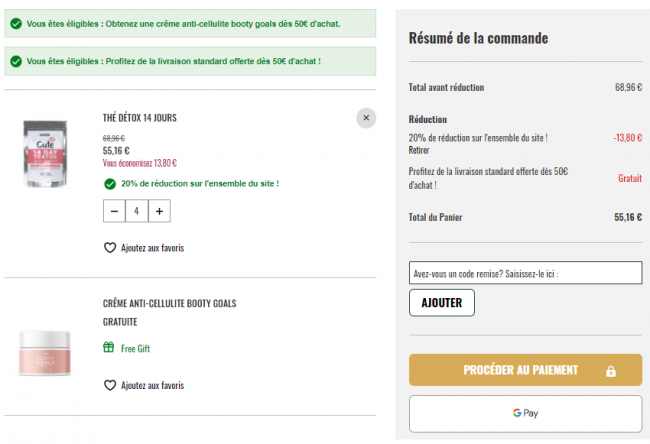Open the Thé Détox 14 Jours product image
The image size is (650, 444).
click(x=45, y=154)
